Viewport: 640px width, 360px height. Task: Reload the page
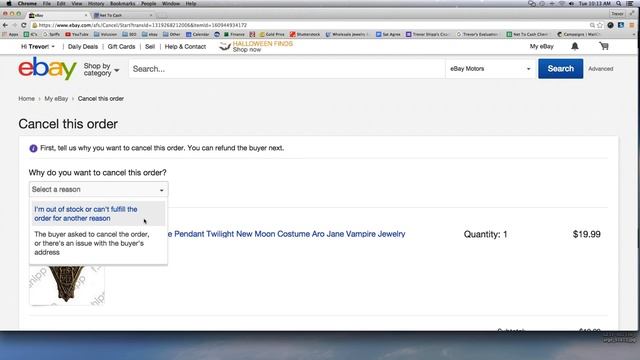24,25
